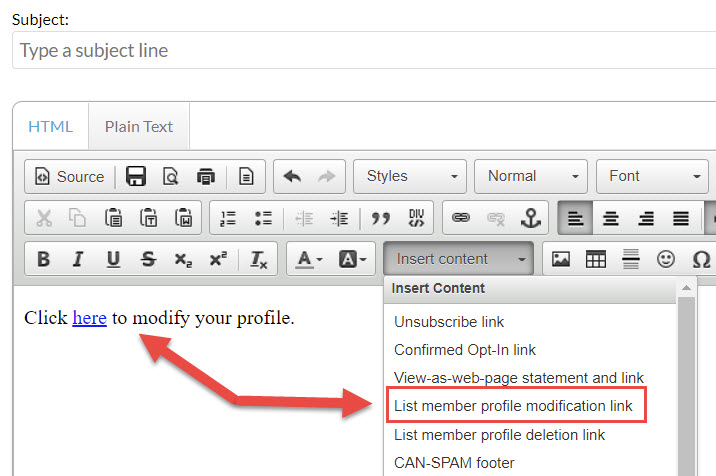Insert a numbered list
The image size is (716, 476).
pos(228,218)
